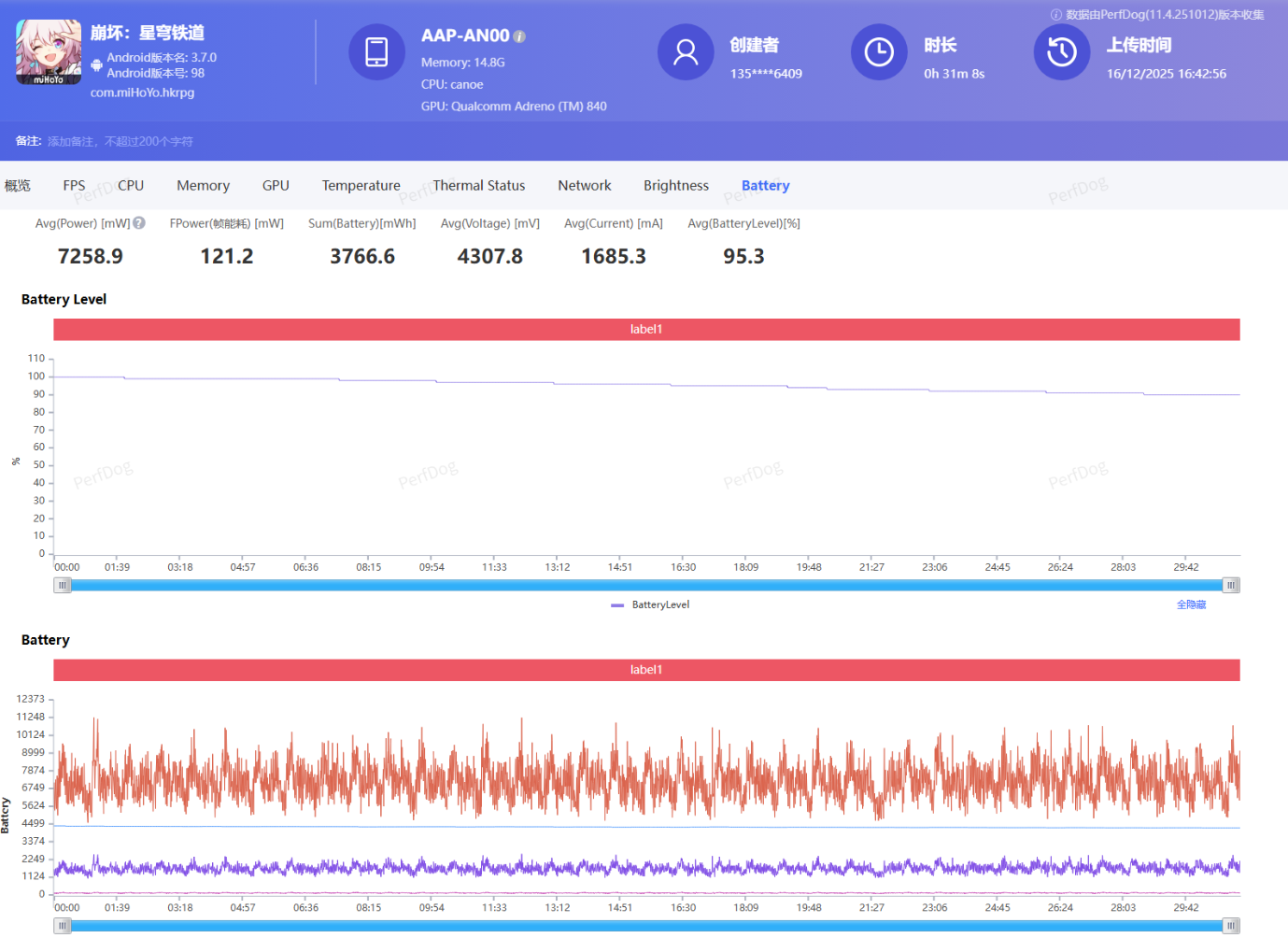Click the 备注 notes input field
The height and width of the screenshot is (938, 1288).
click(x=120, y=142)
